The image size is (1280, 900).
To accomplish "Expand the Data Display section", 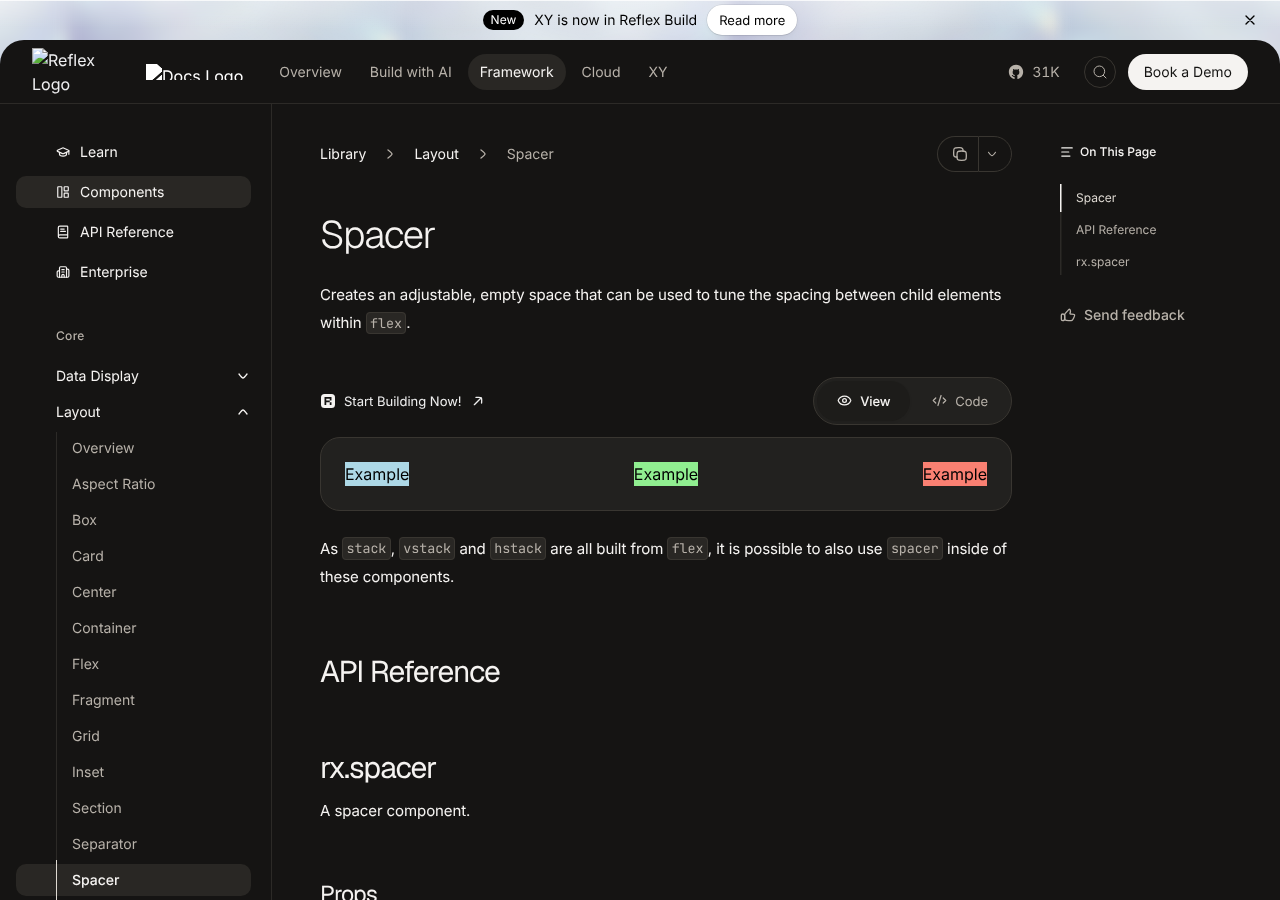I will 153,376.
